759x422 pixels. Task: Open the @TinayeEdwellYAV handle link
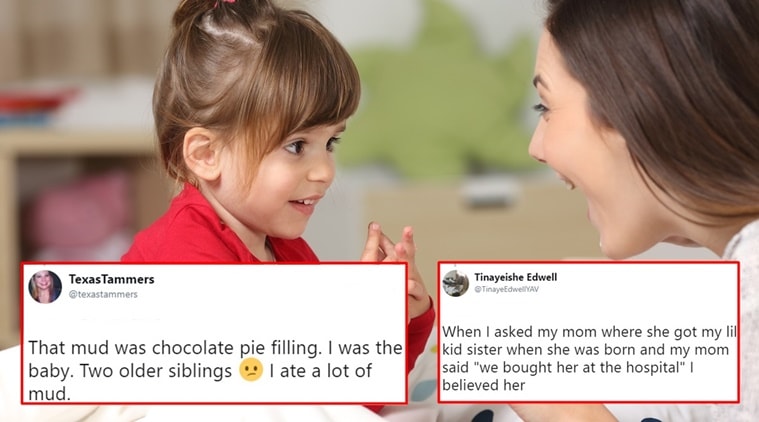pyautogui.click(x=506, y=289)
